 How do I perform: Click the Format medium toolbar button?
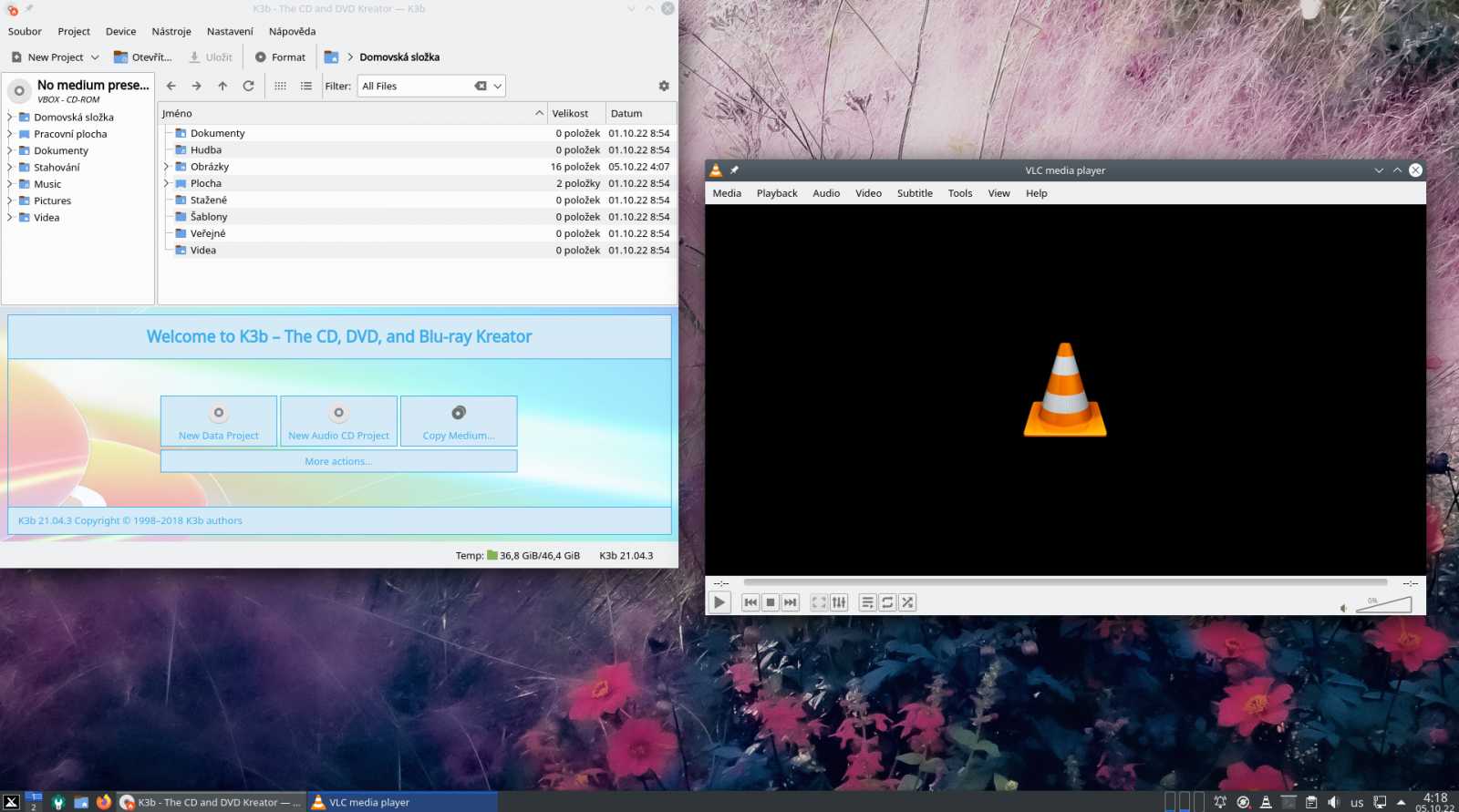click(280, 57)
